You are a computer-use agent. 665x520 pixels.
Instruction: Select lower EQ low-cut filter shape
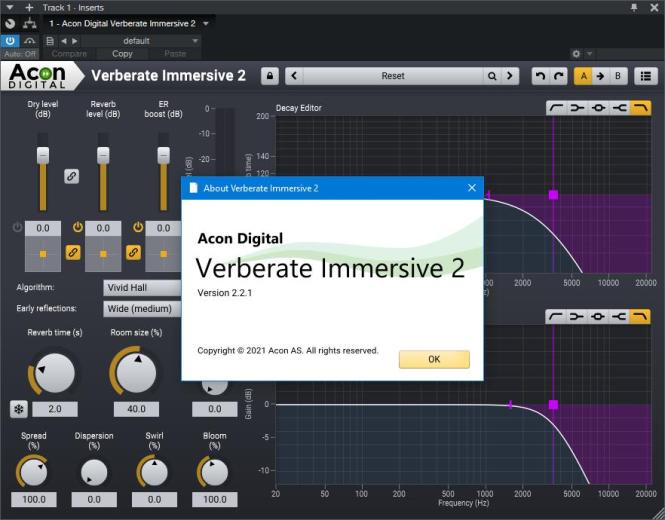coord(556,316)
